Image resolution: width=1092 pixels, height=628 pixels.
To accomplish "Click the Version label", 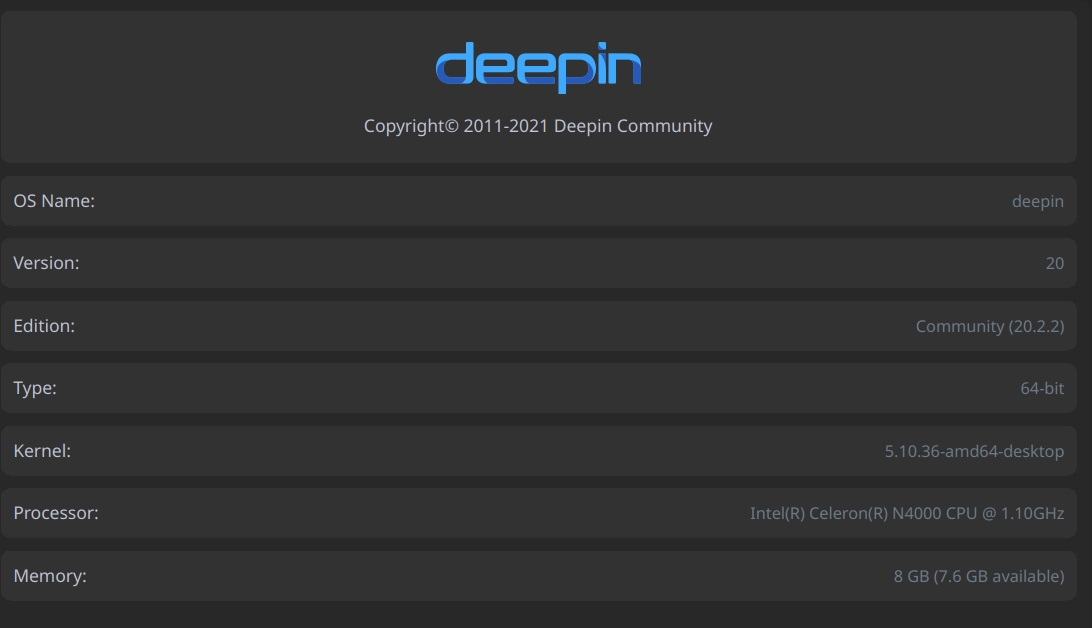I will pos(47,262).
